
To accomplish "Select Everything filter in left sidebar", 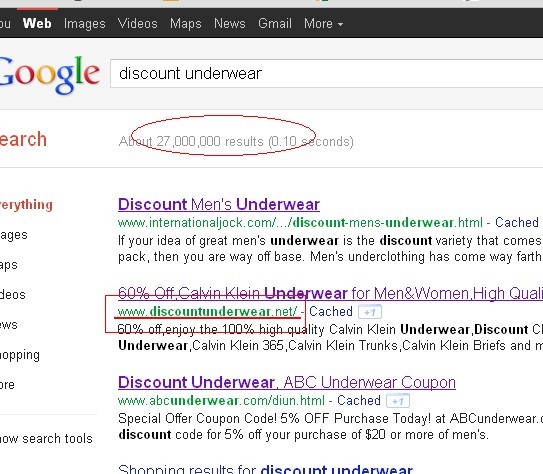I will coord(26,205).
